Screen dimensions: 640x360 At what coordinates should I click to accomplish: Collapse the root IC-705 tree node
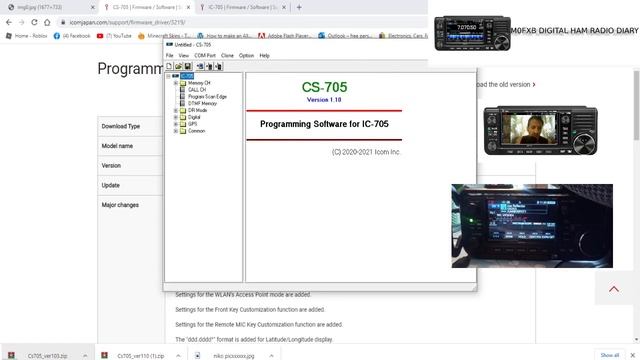click(168, 76)
